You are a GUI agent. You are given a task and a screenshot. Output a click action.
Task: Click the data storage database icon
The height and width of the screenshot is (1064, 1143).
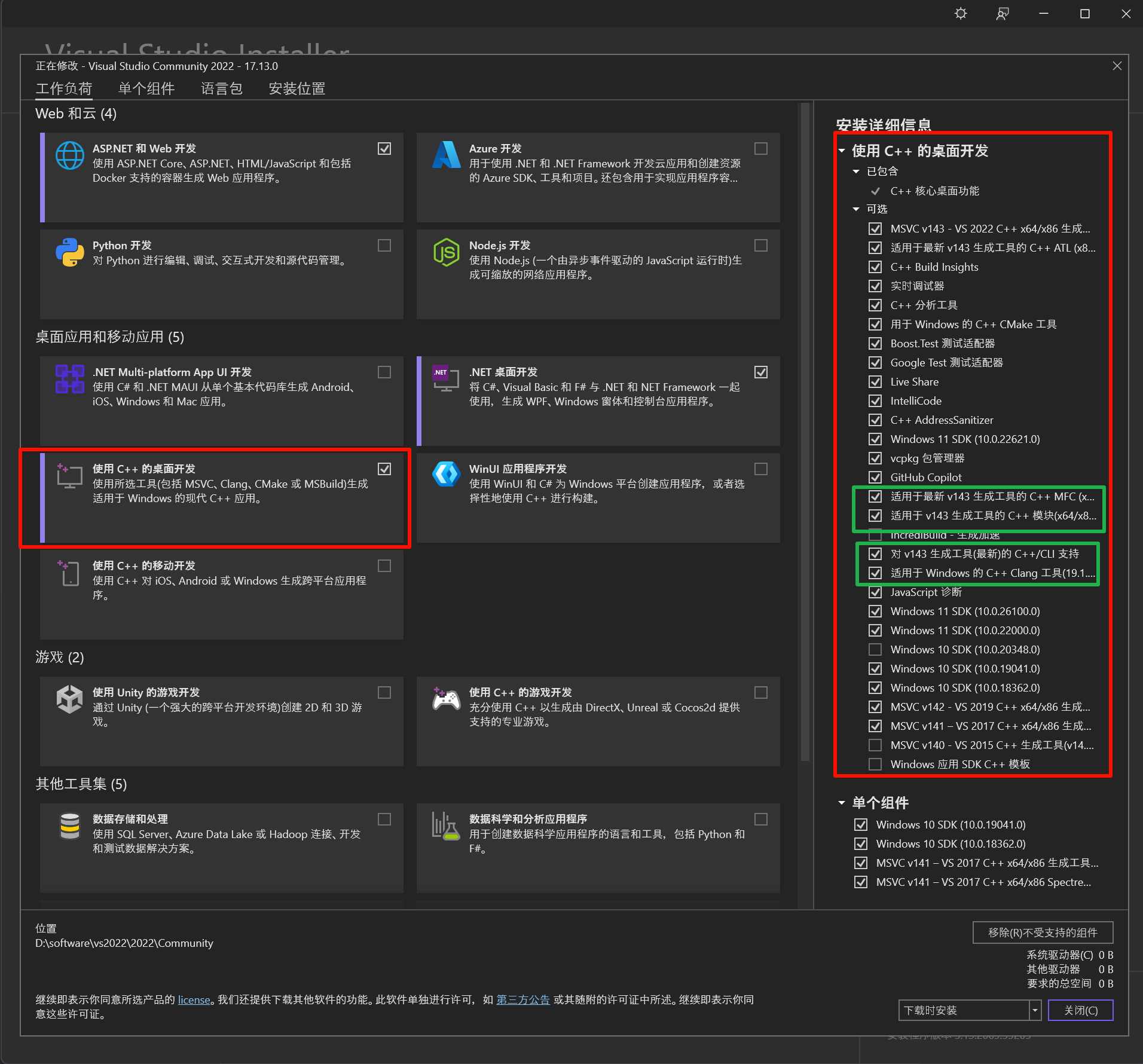point(70,826)
